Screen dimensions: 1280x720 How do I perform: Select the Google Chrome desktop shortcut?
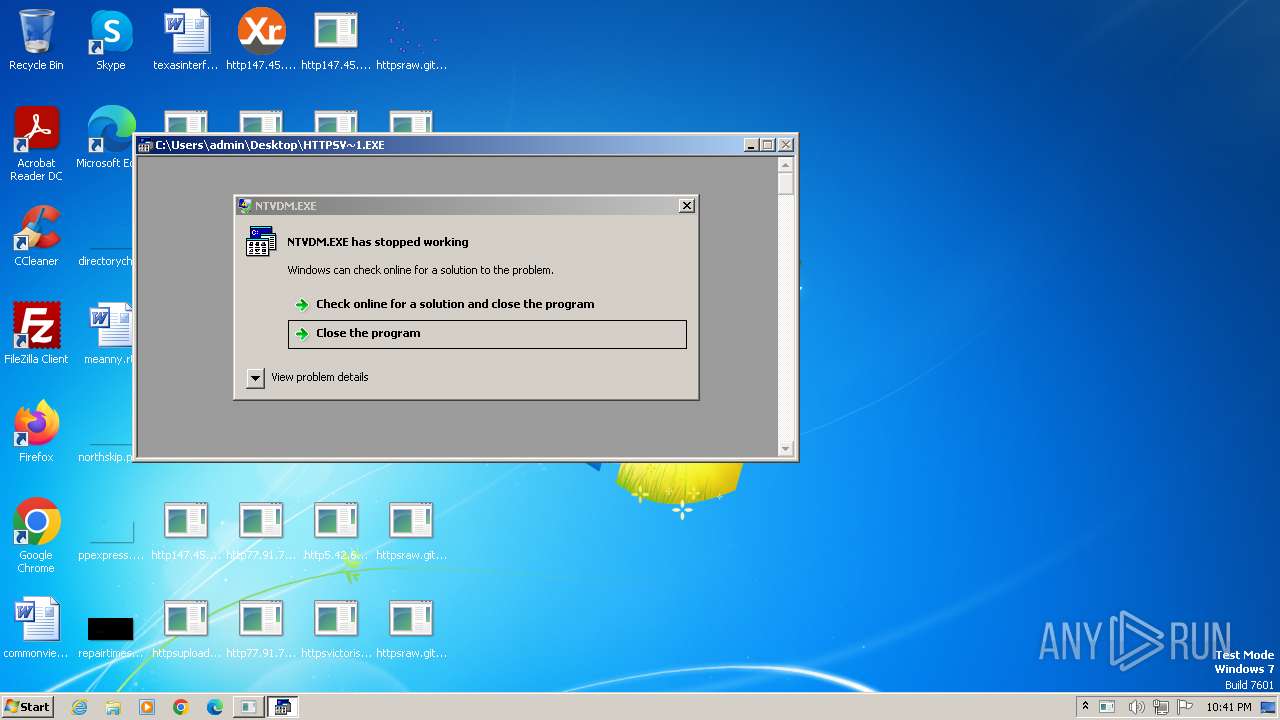click(x=36, y=536)
